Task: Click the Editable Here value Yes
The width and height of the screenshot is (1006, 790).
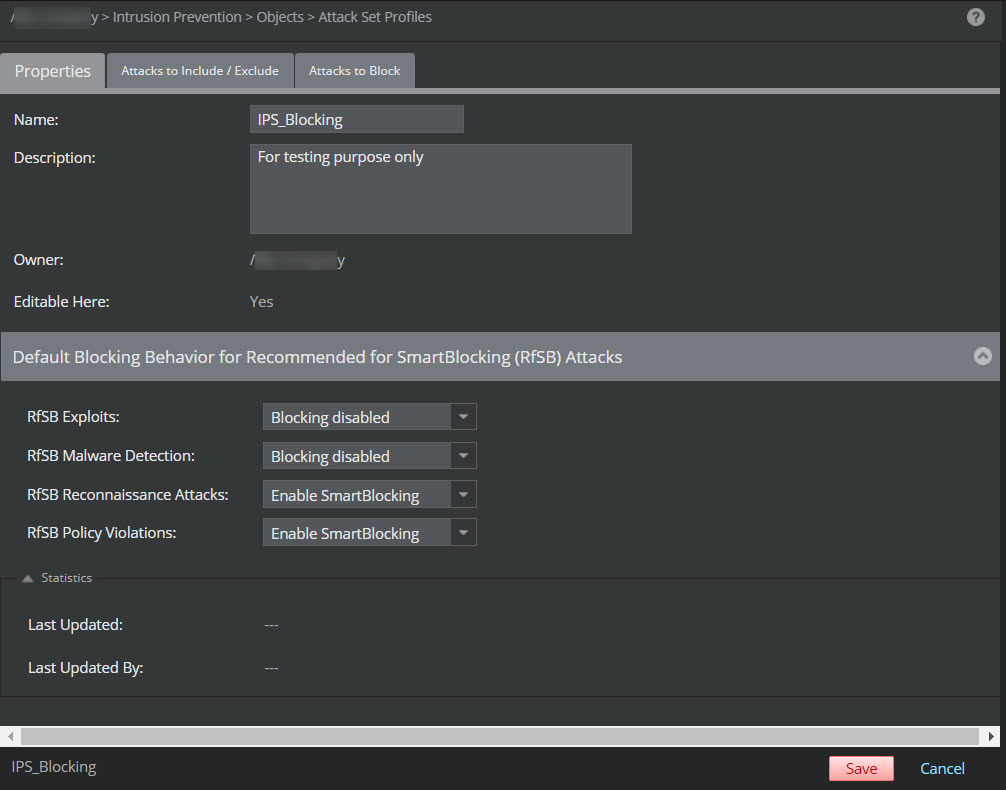Action: click(x=261, y=302)
